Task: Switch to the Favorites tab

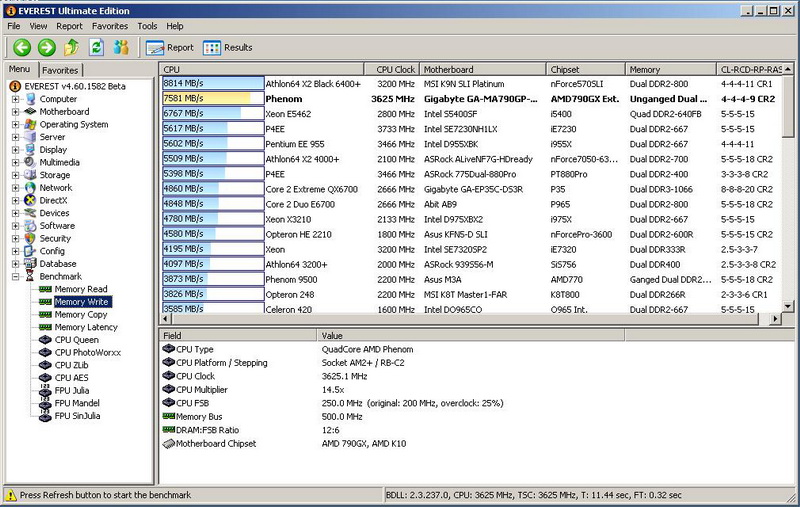Action: 60,70
